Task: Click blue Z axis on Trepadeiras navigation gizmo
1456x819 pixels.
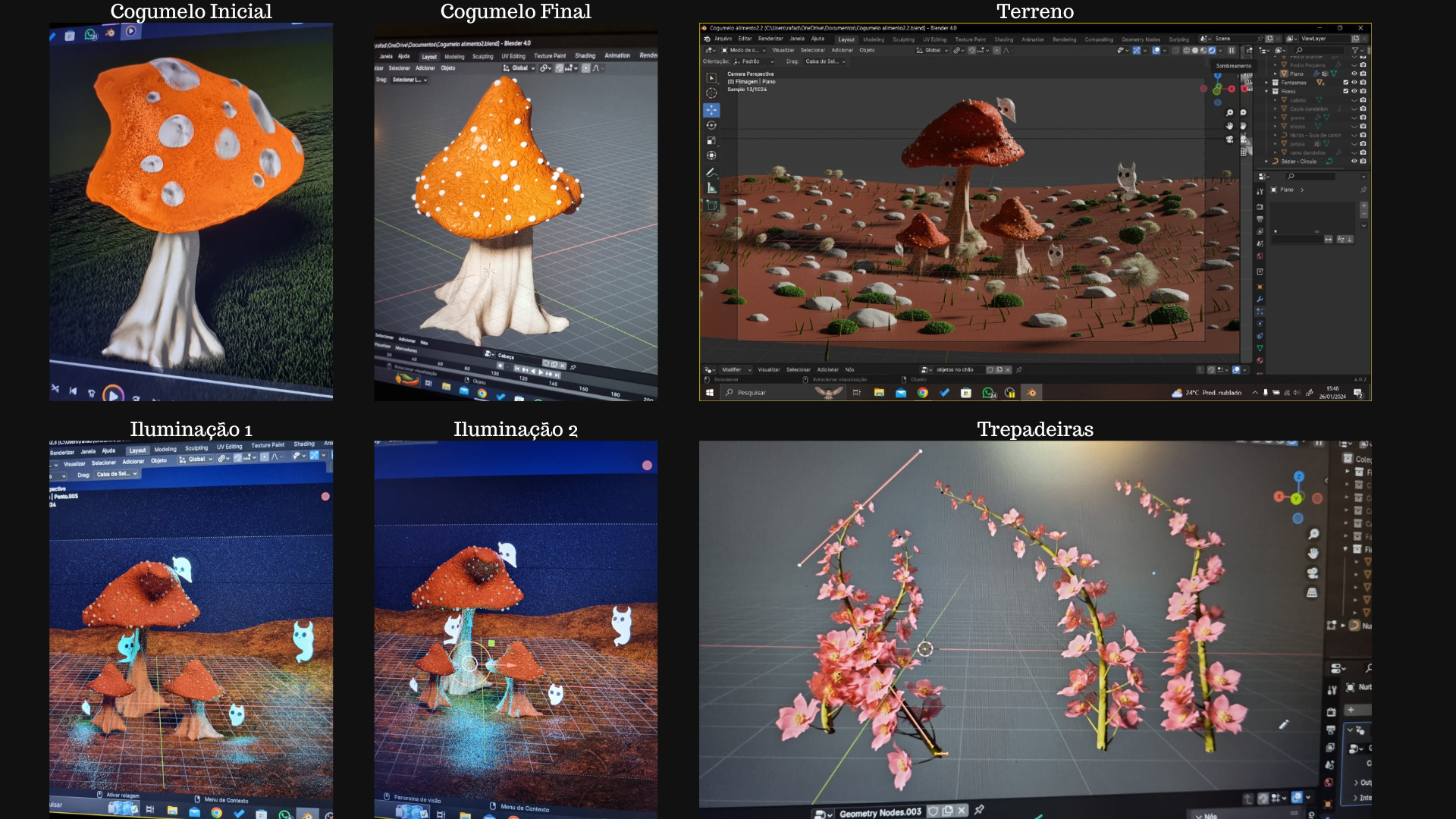Action: 1298,476
